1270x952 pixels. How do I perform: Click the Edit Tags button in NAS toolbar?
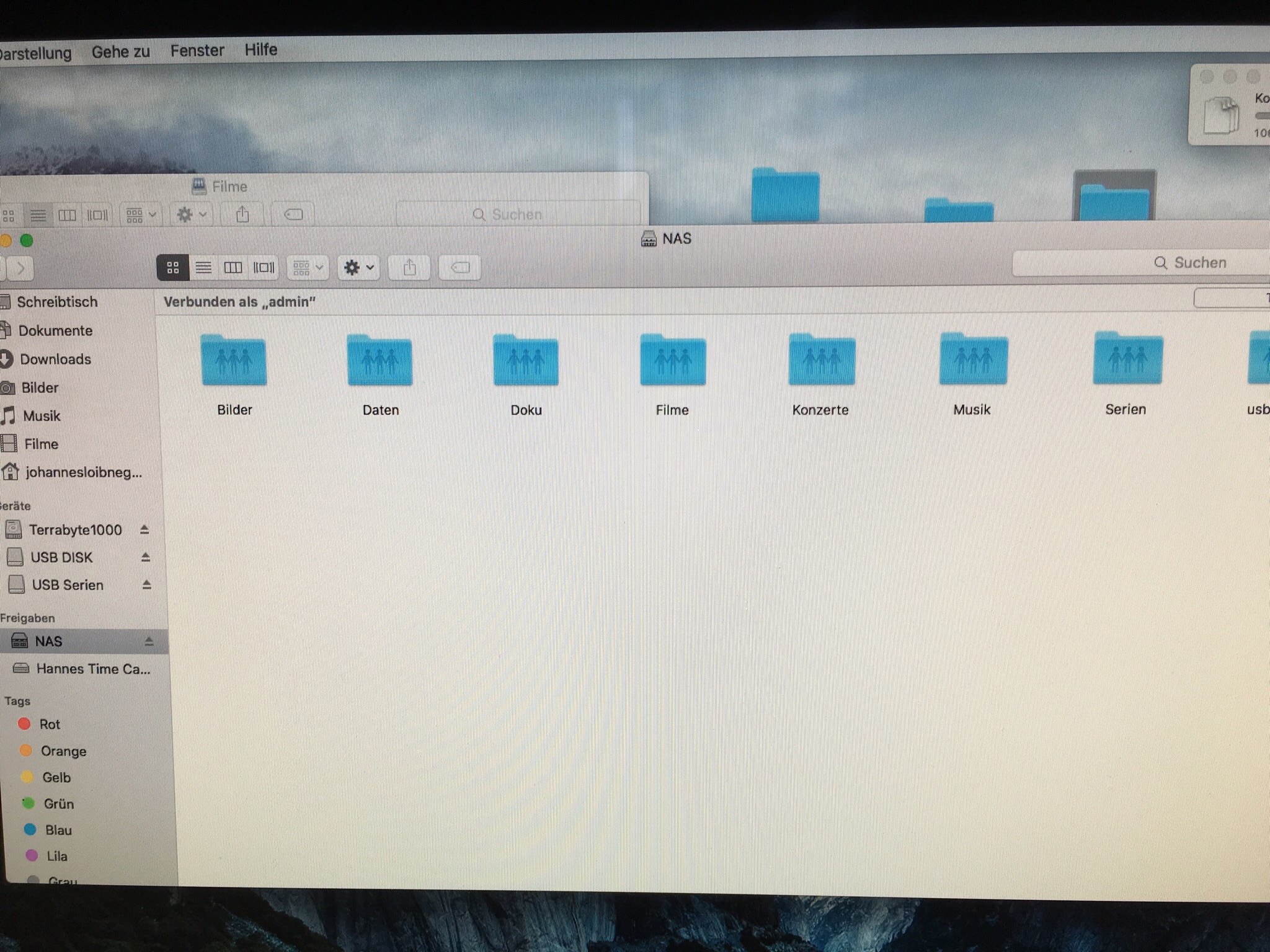[460, 268]
